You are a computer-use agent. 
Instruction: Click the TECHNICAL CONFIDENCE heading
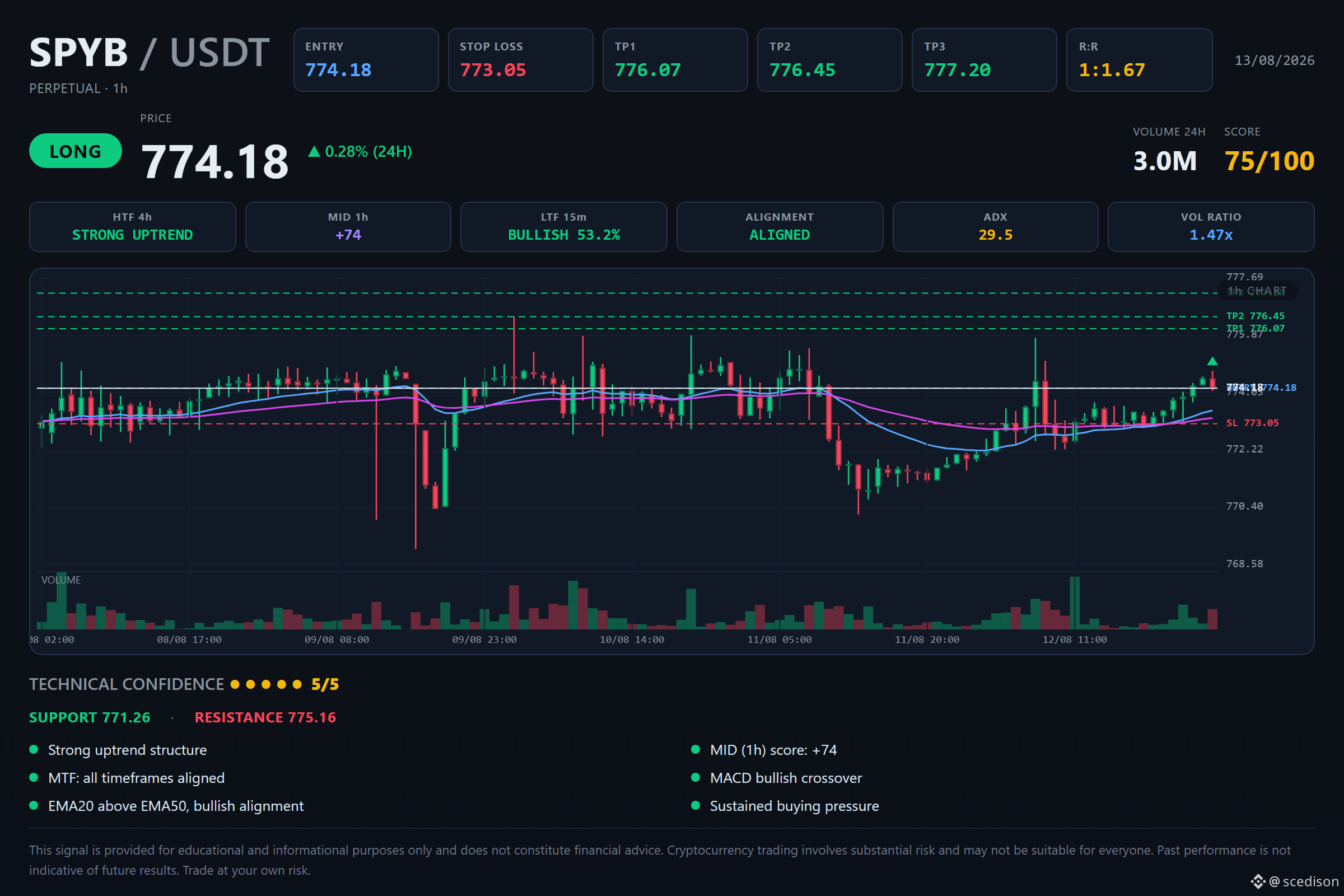point(127,684)
